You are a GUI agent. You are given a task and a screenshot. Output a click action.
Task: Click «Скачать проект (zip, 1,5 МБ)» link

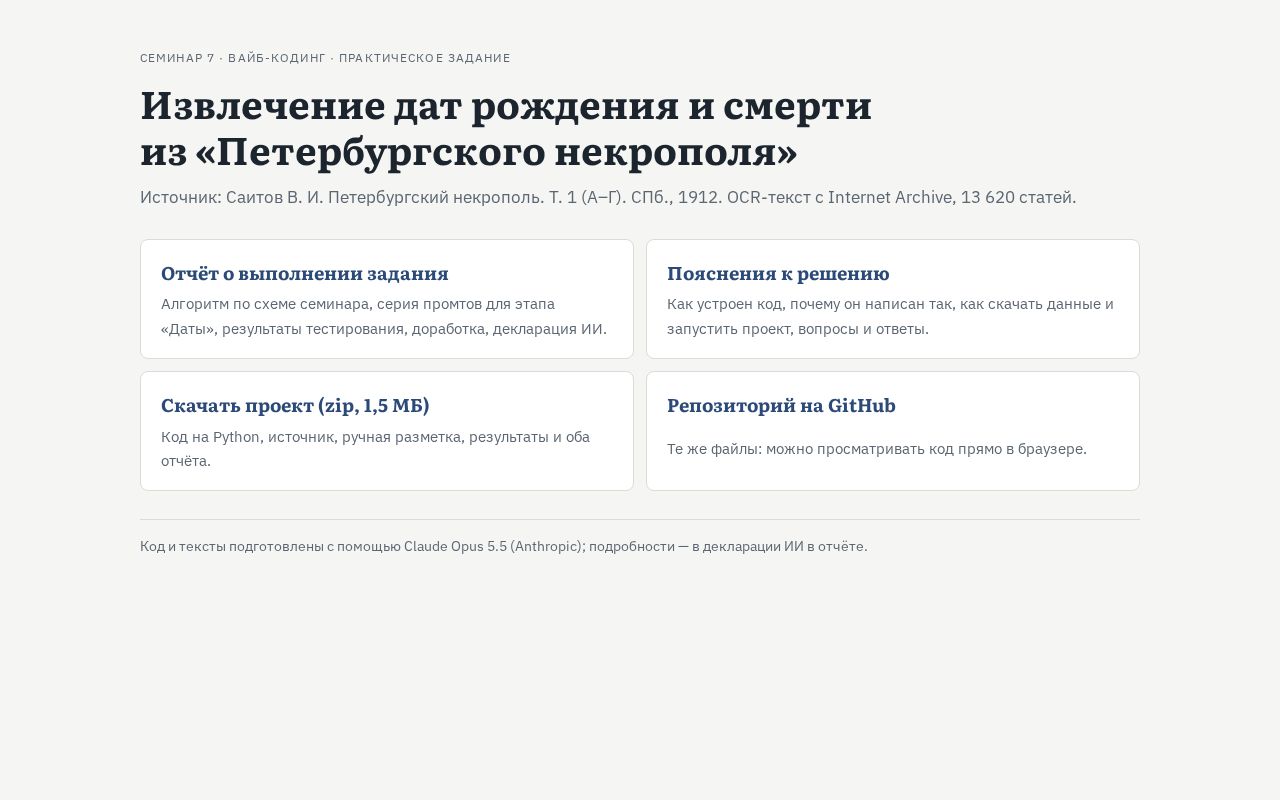pos(295,405)
